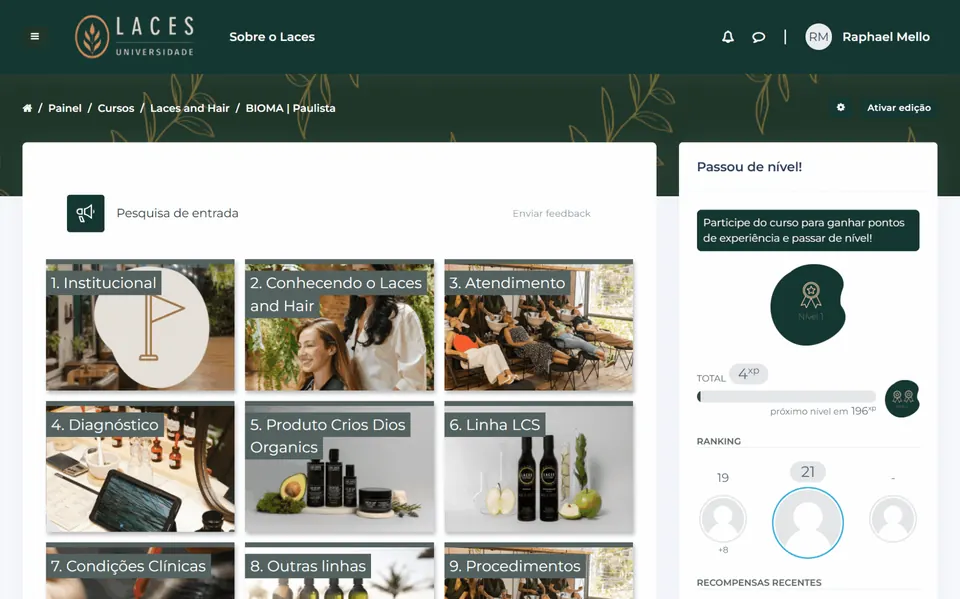This screenshot has width=960, height=599.
Task: Click 'próximo nível em 196xp' text
Action: 823,411
